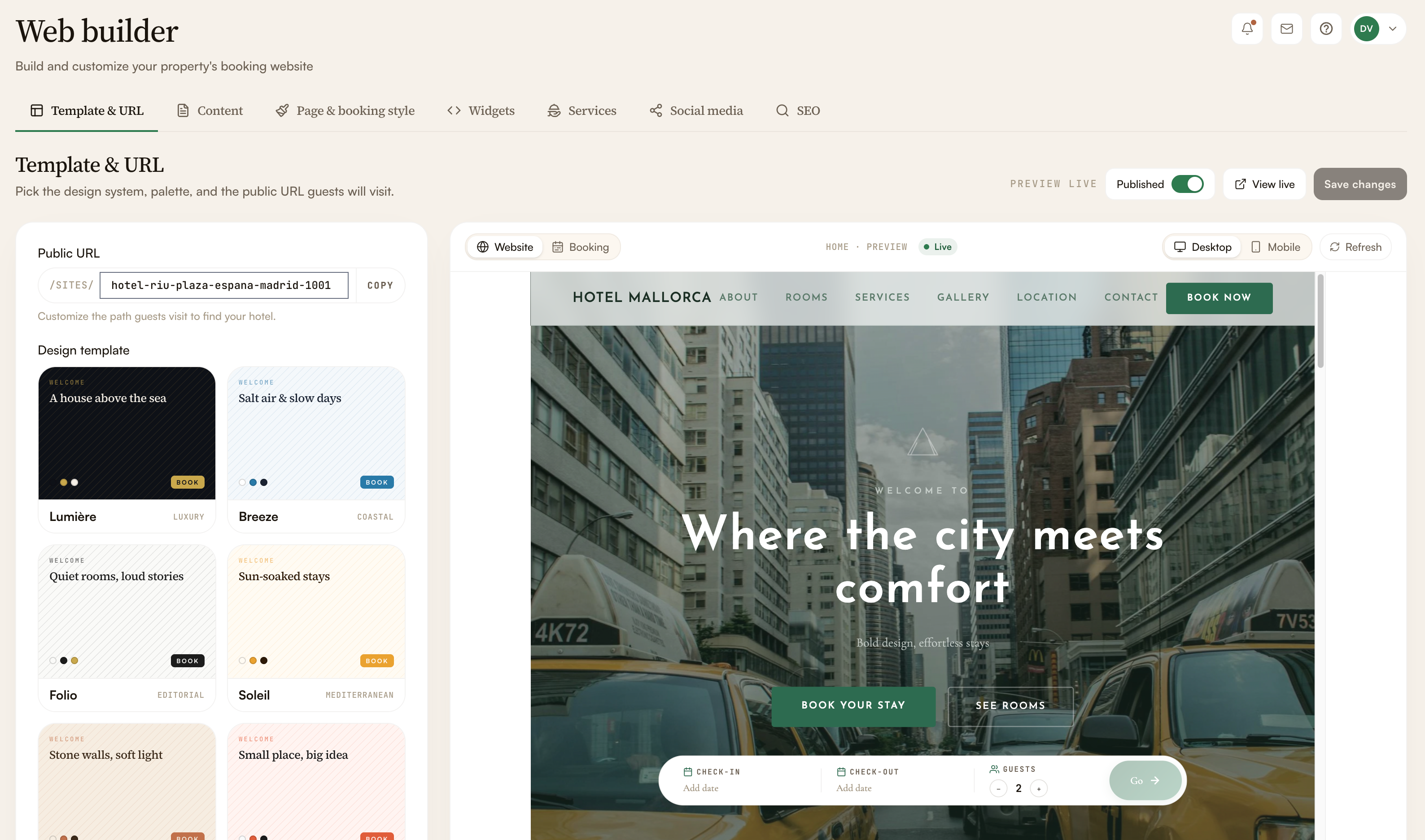Edit the public URL slug field
This screenshot has height=840, width=1425.
click(224, 285)
